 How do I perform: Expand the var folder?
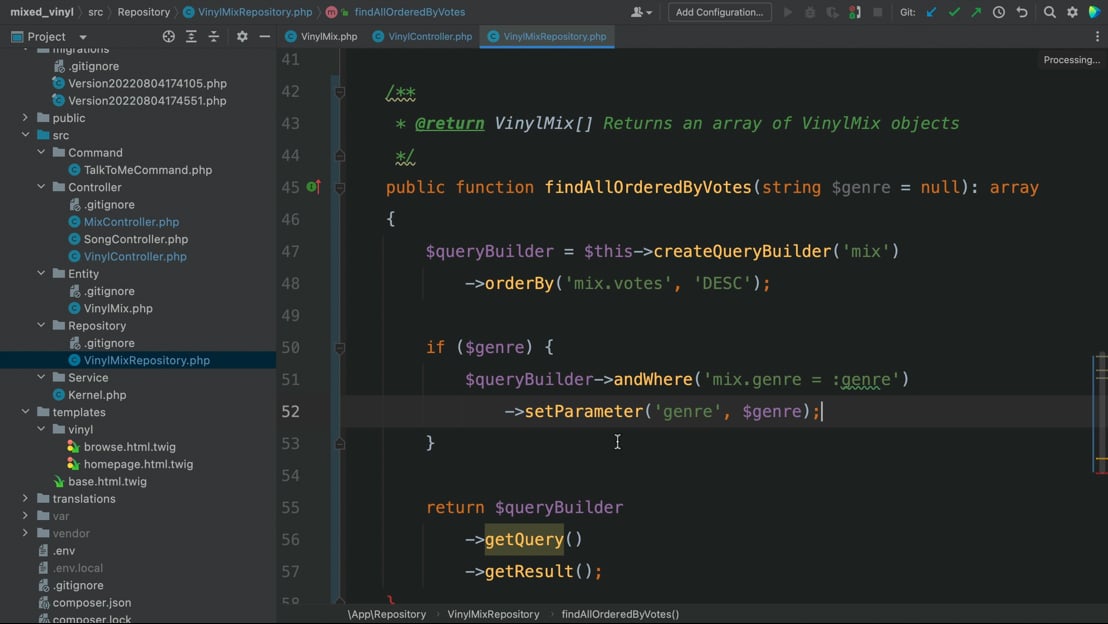(25, 515)
